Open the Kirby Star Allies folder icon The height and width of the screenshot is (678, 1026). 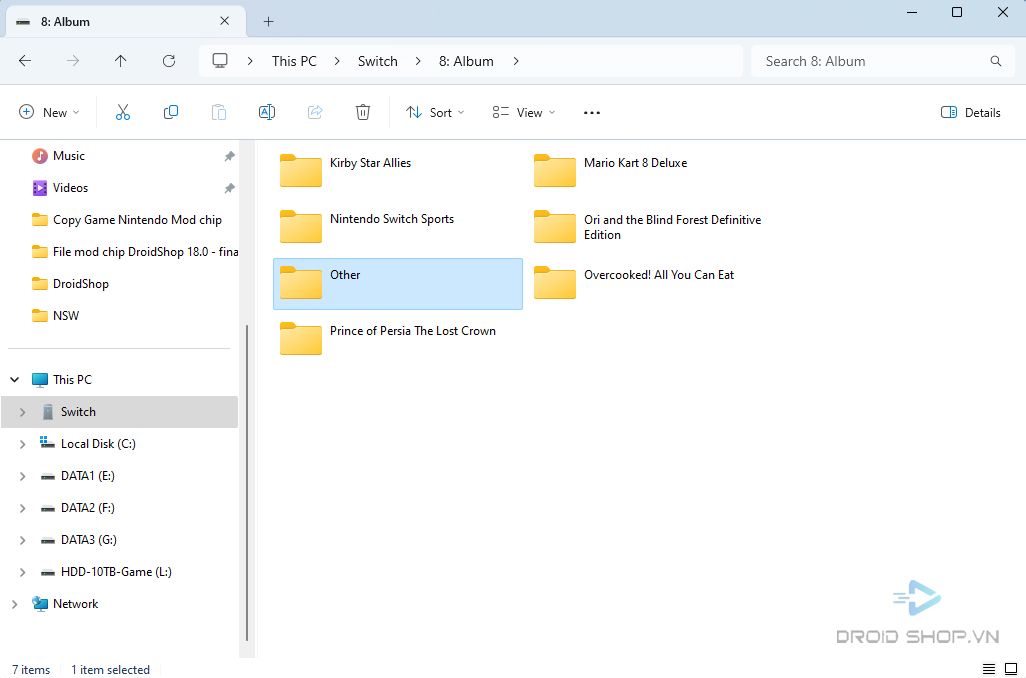[300, 170]
